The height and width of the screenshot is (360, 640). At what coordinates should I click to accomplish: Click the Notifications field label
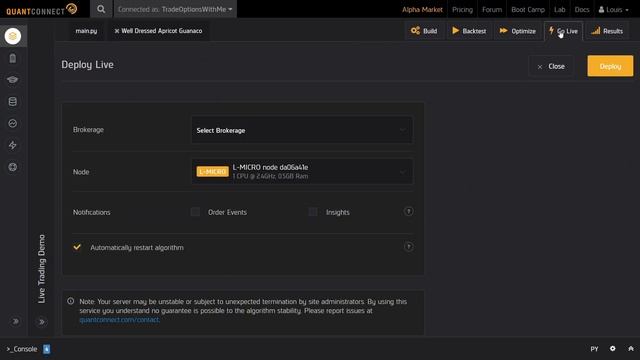(91, 212)
